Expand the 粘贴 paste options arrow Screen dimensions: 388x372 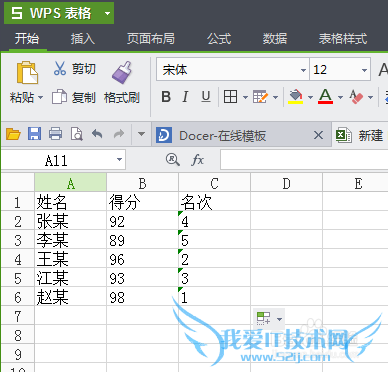tap(41, 98)
